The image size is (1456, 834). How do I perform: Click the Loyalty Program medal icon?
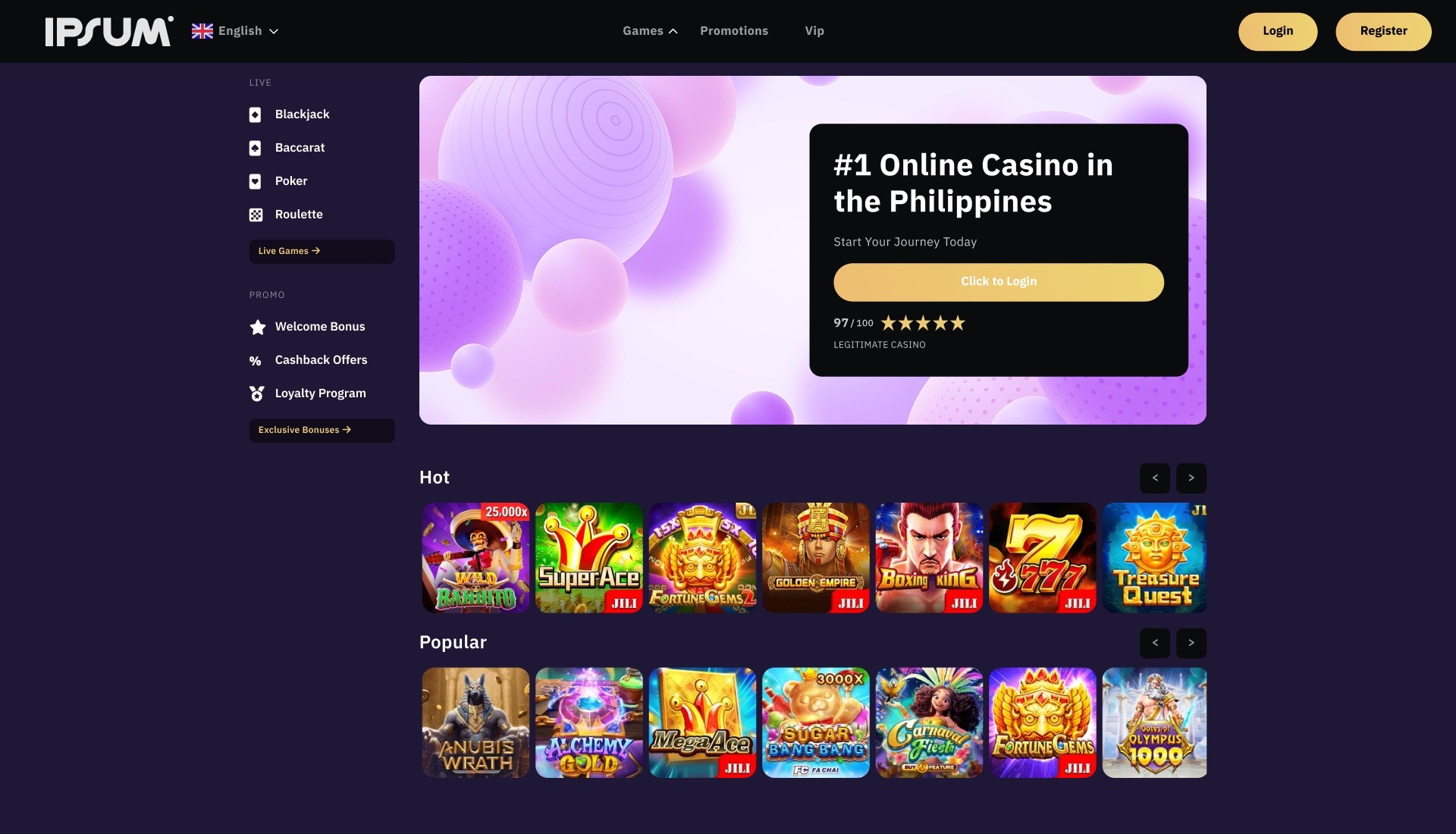(x=257, y=393)
